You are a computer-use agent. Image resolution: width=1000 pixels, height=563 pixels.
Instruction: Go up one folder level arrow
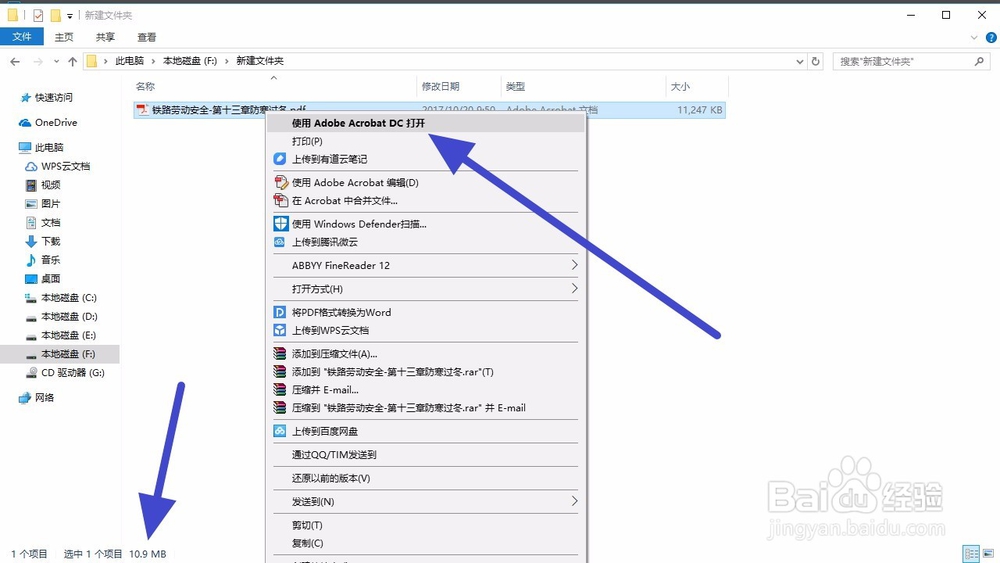click(x=72, y=61)
